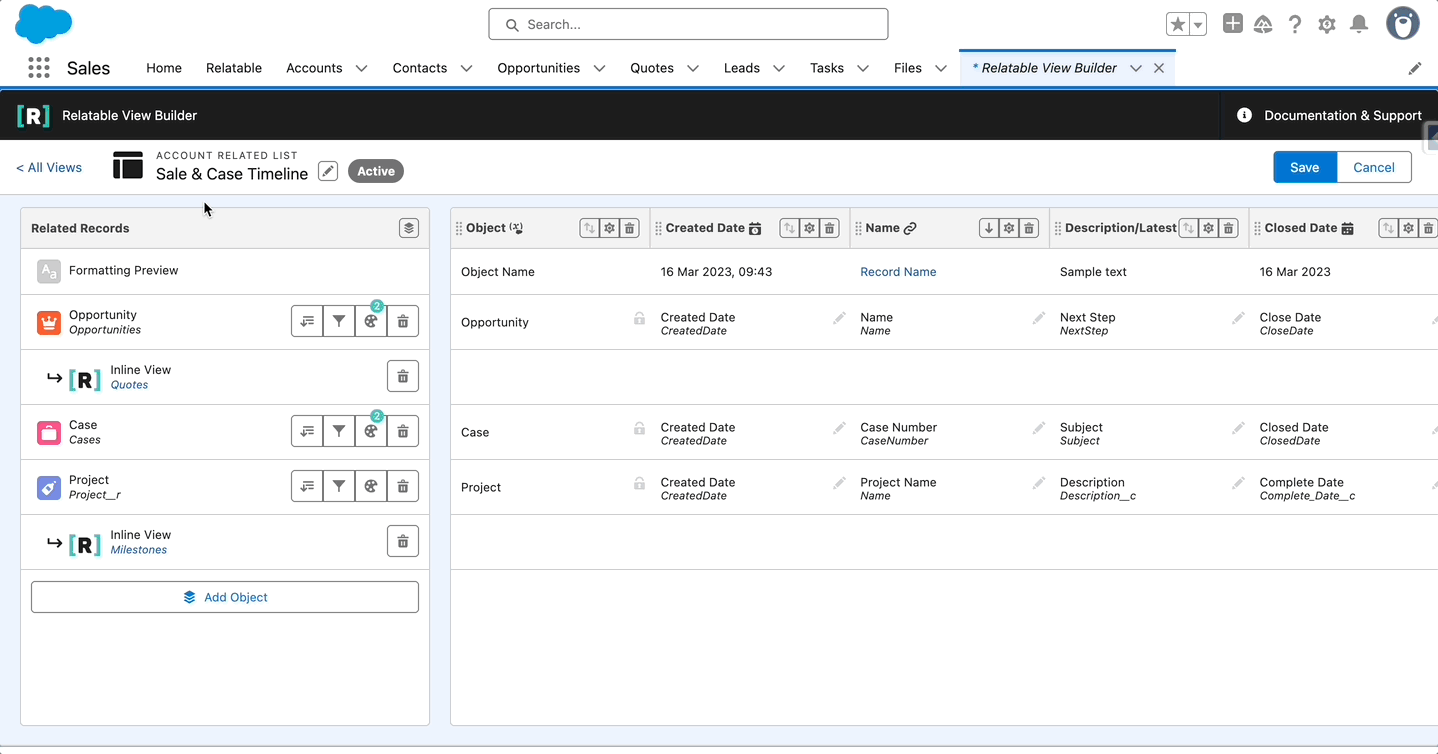Open the App Launcher grid
1438x754 pixels.
point(39,67)
